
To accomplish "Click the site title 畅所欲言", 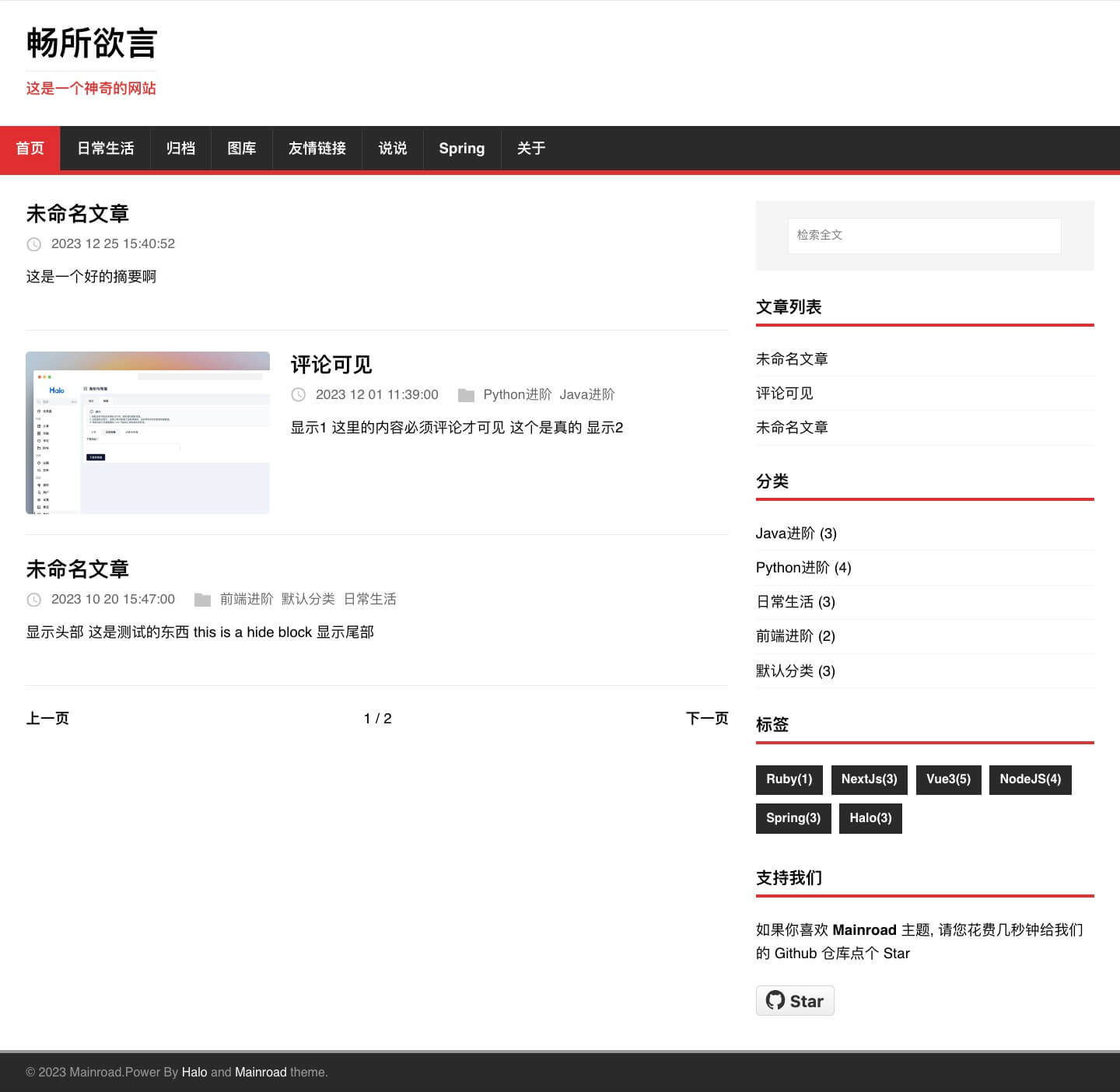I will tap(92, 43).
